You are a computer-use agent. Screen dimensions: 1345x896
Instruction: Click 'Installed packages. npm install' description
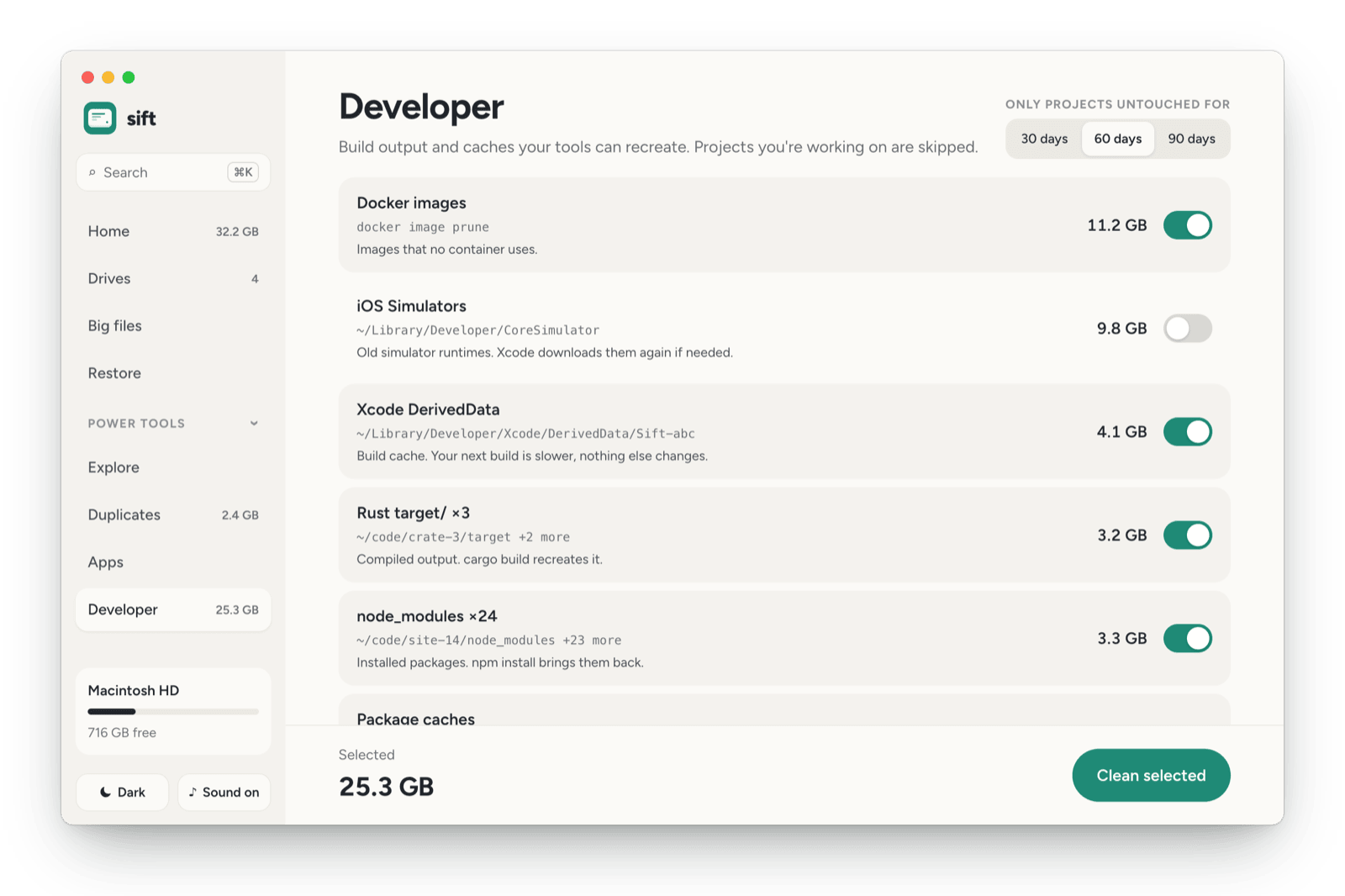[x=499, y=663]
